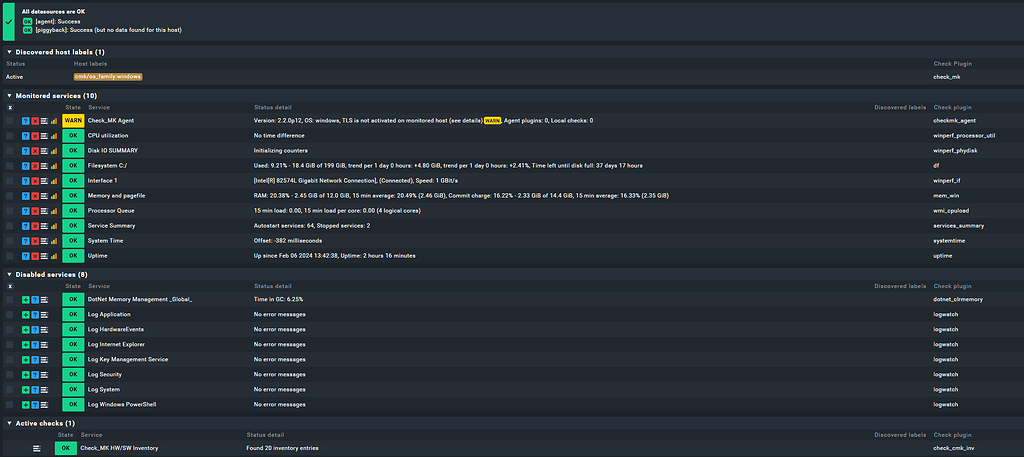Tick the checkbox for Check_MK Agent row
Image resolution: width=1024 pixels, height=457 pixels.
click(x=10, y=120)
